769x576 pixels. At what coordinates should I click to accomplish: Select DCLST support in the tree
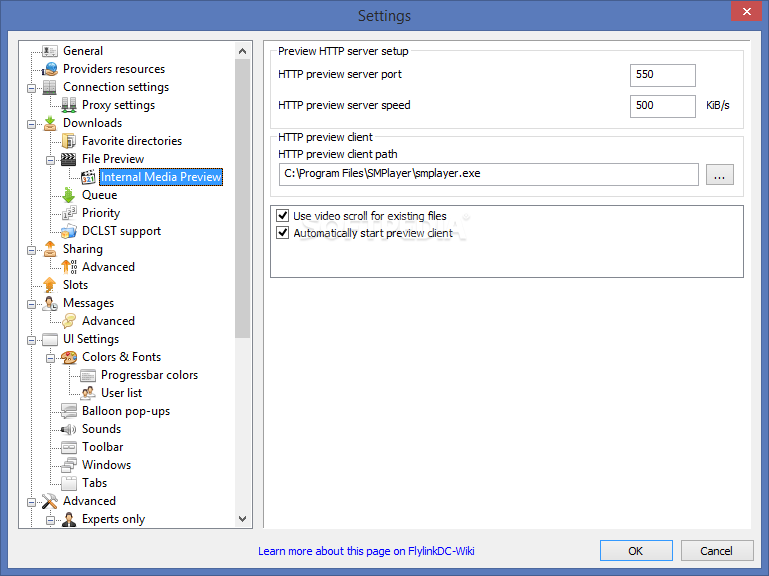121,231
